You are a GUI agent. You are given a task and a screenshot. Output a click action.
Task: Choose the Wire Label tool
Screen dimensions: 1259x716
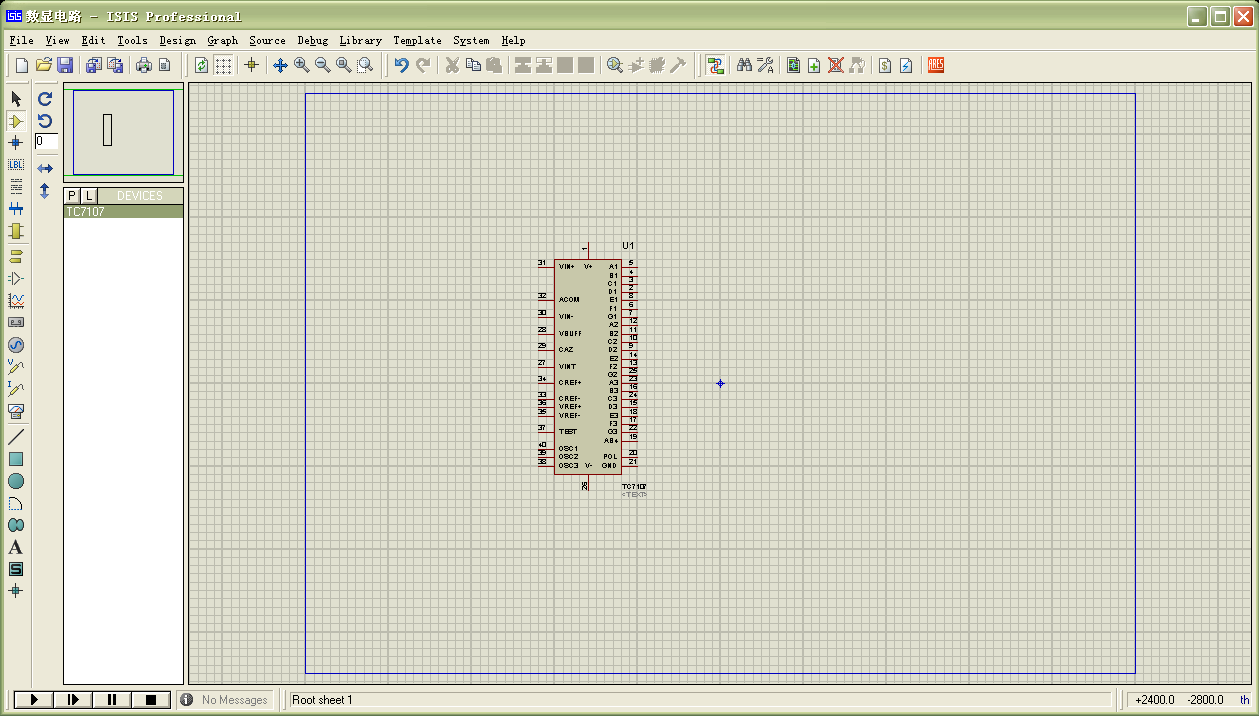click(16, 165)
